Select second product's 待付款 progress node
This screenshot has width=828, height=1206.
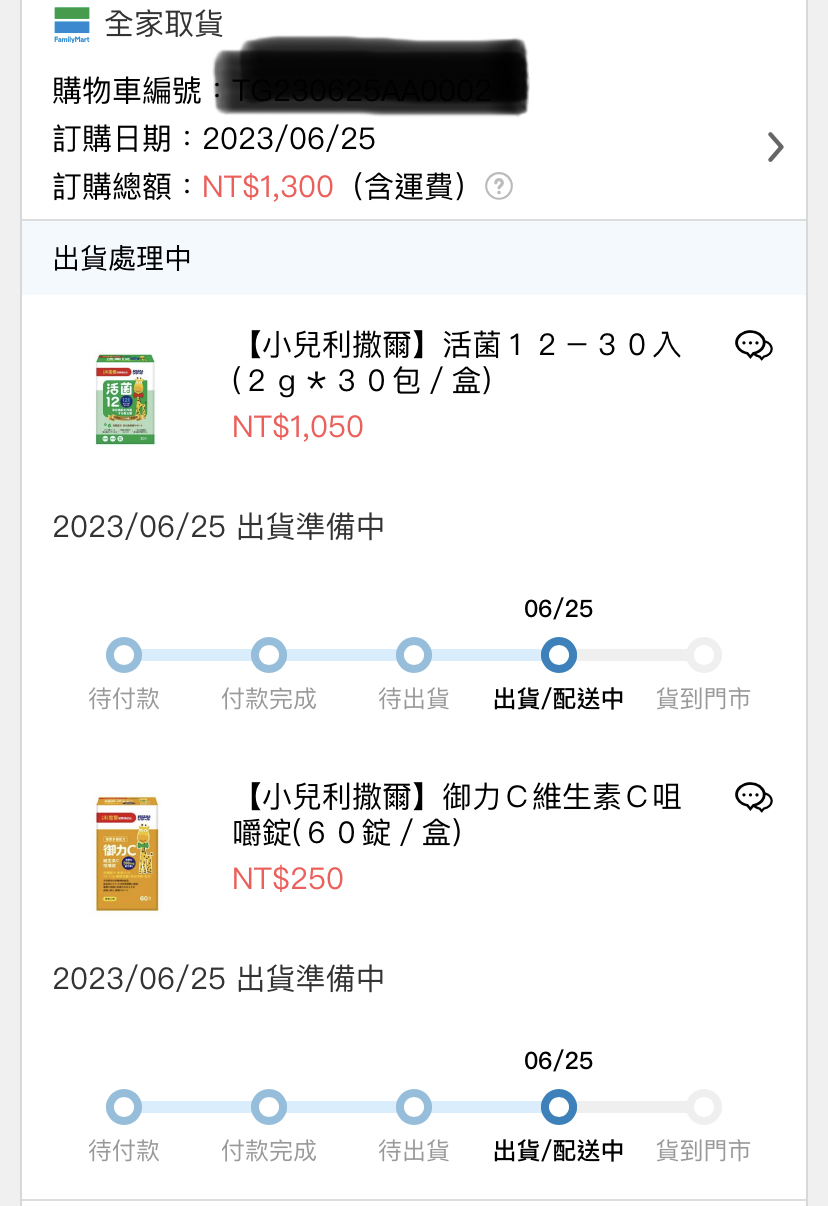(124, 1108)
